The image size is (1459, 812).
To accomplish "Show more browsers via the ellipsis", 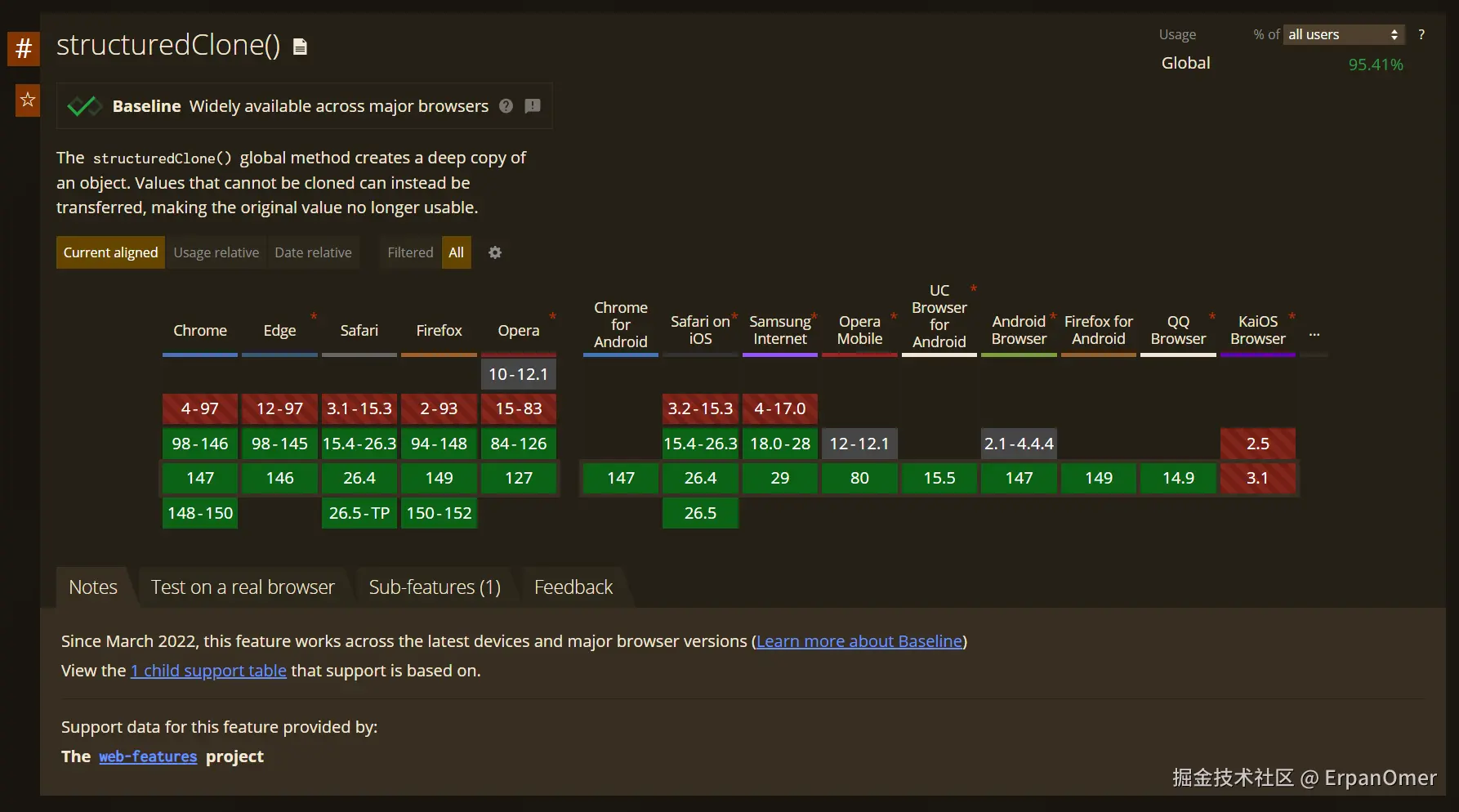I will pos(1314,334).
